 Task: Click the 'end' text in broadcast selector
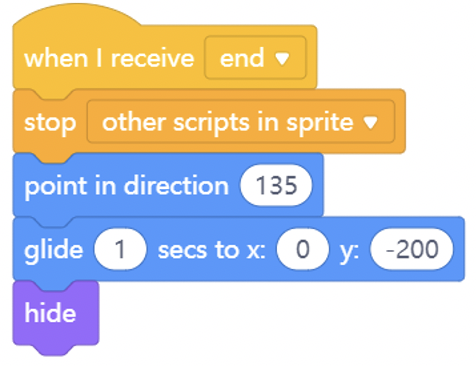click(242, 58)
